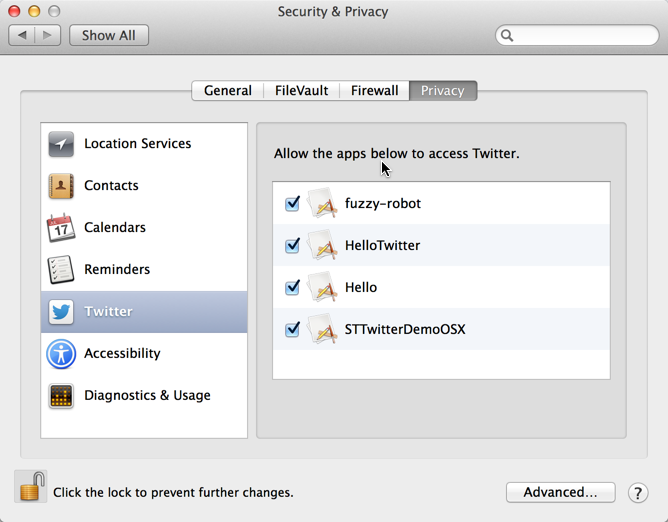Viewport: 668px width, 522px height.
Task: Switch to the General tab
Action: click(227, 91)
